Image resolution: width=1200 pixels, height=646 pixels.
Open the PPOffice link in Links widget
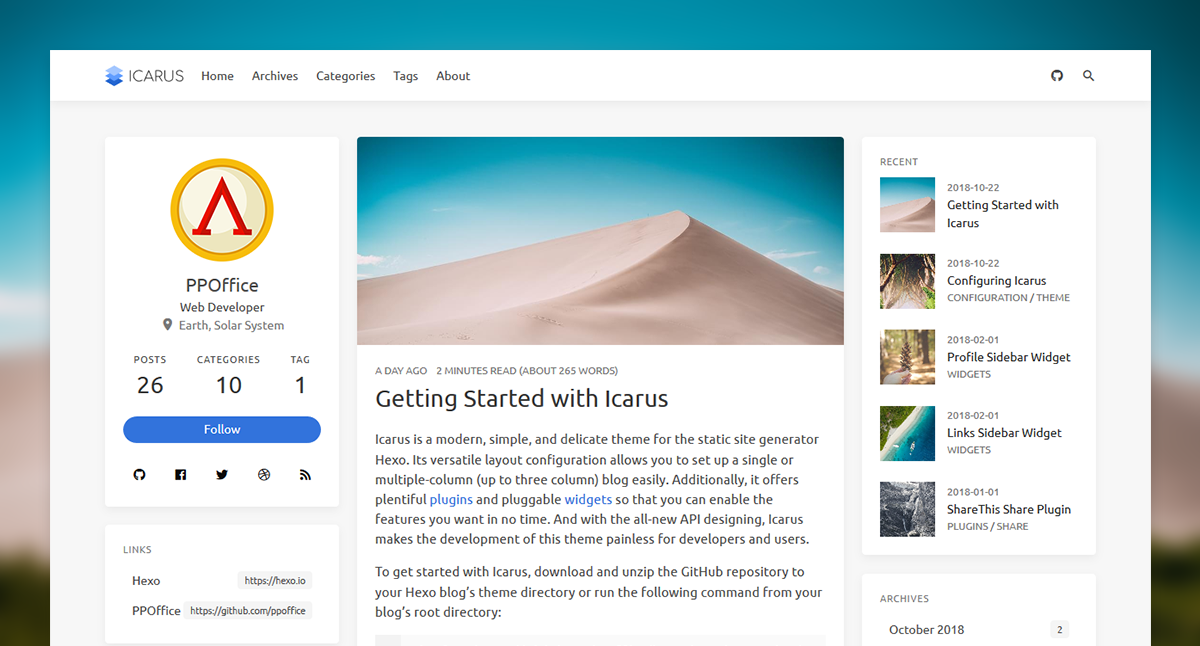point(156,610)
